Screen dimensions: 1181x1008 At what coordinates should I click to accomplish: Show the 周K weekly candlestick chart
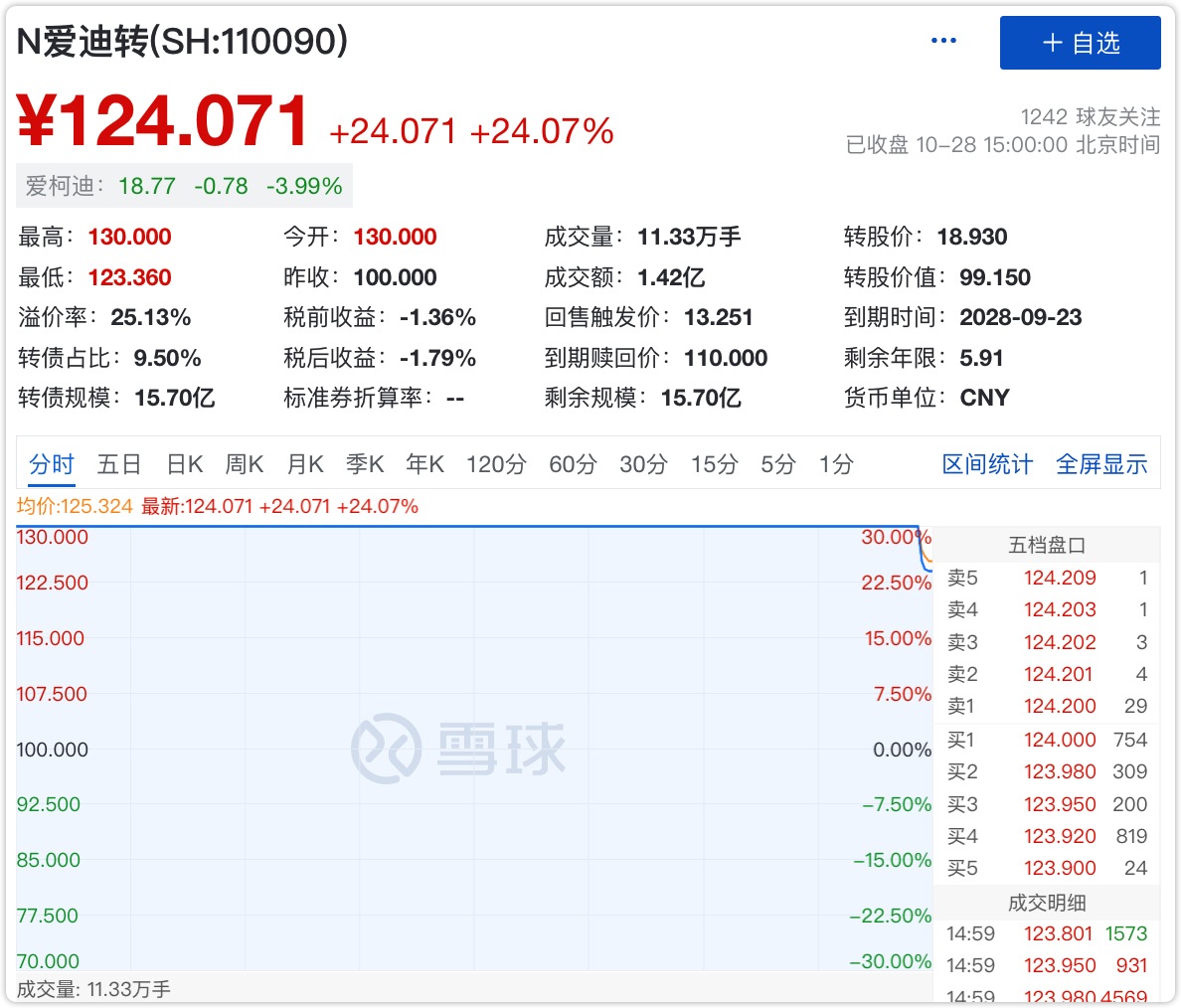click(x=245, y=464)
